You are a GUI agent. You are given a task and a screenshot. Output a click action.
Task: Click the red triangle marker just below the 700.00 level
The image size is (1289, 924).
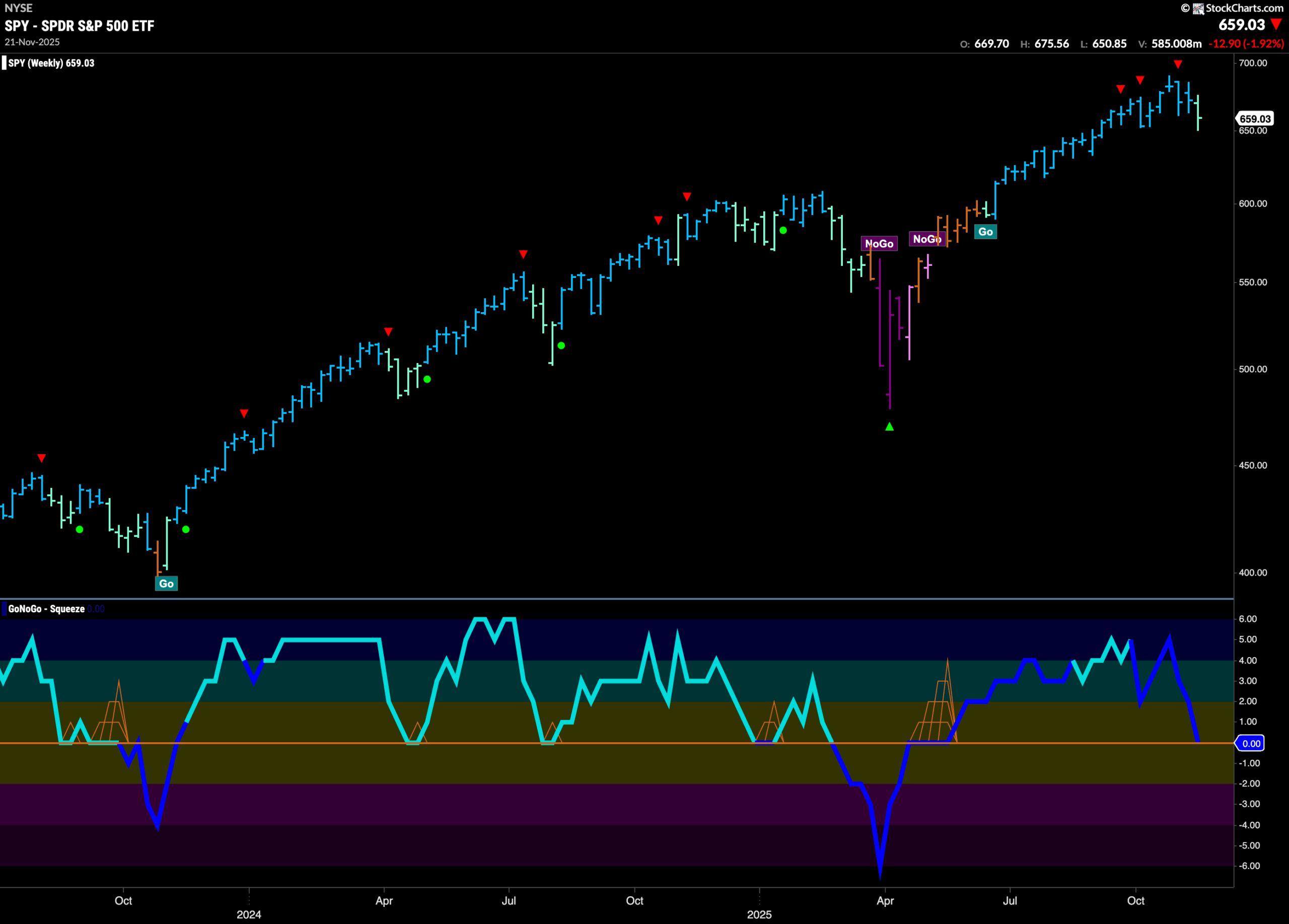[x=1178, y=64]
